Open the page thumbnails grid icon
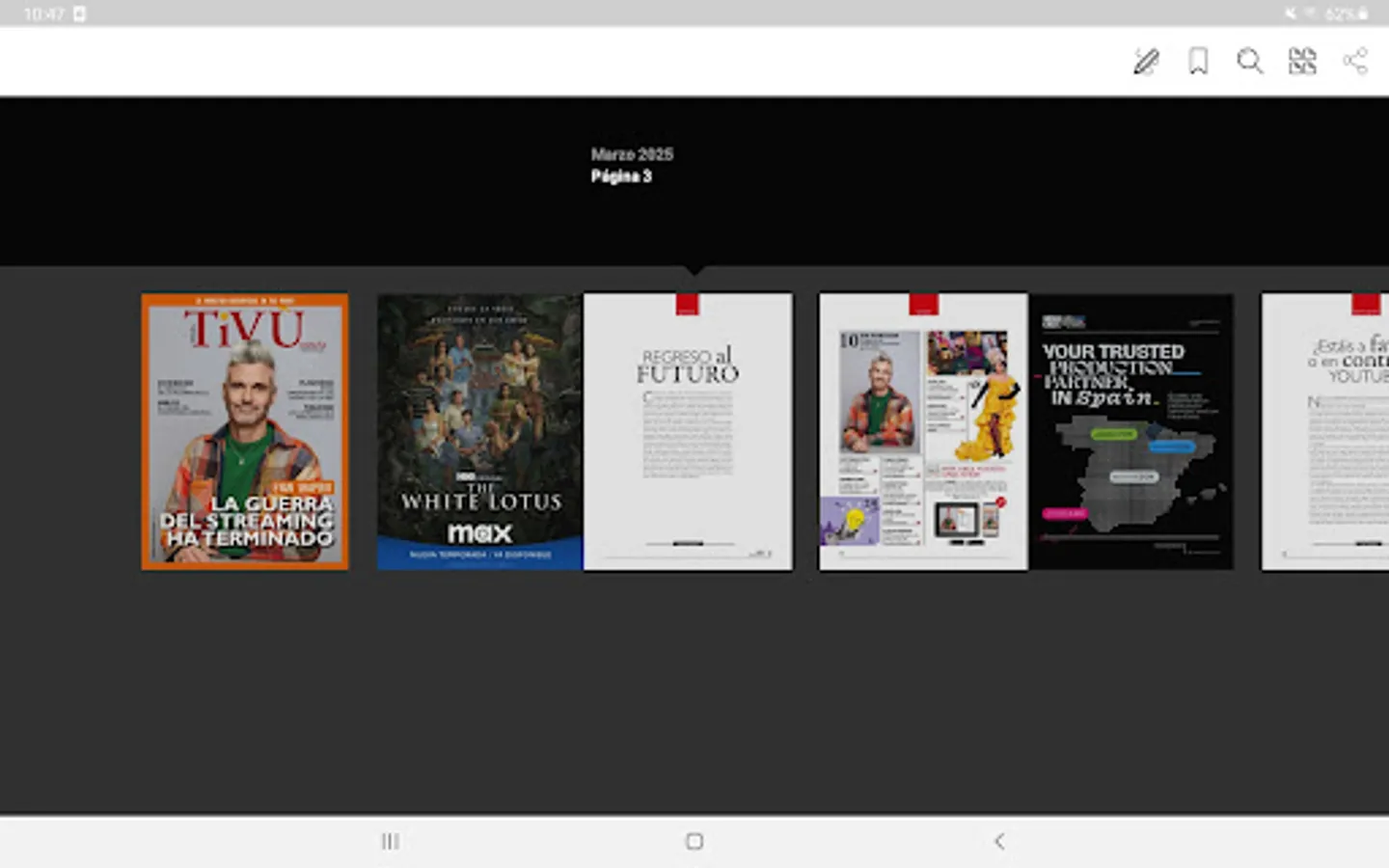This screenshot has width=1389, height=868. coord(1302,62)
